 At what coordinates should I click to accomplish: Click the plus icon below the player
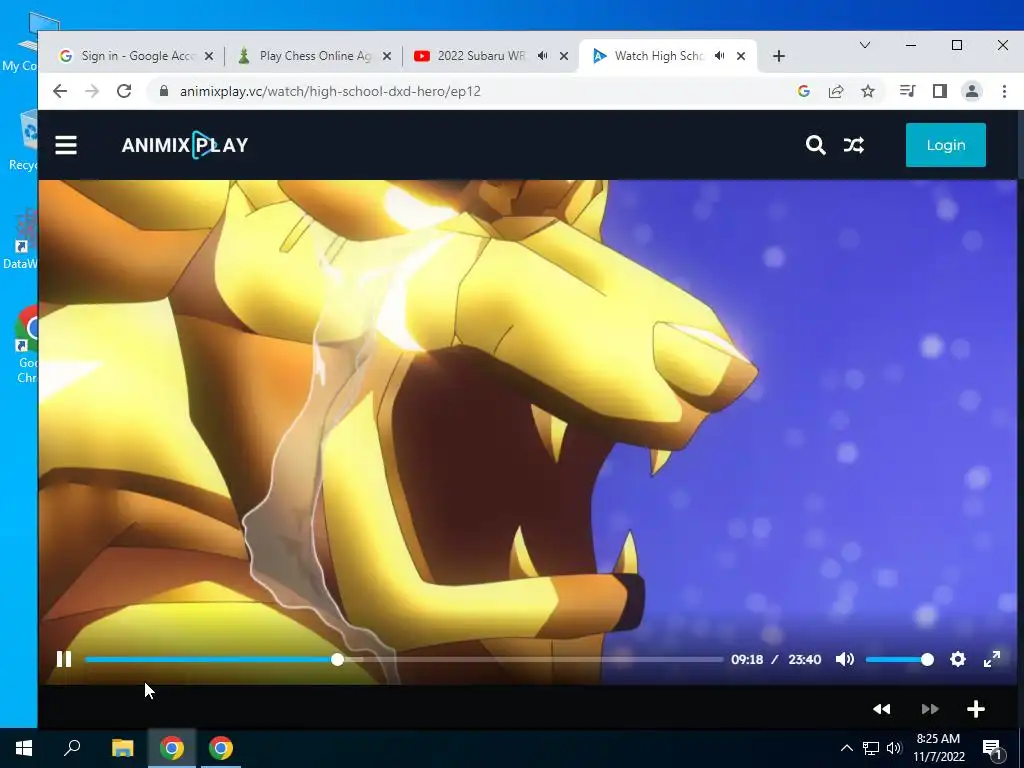point(976,709)
